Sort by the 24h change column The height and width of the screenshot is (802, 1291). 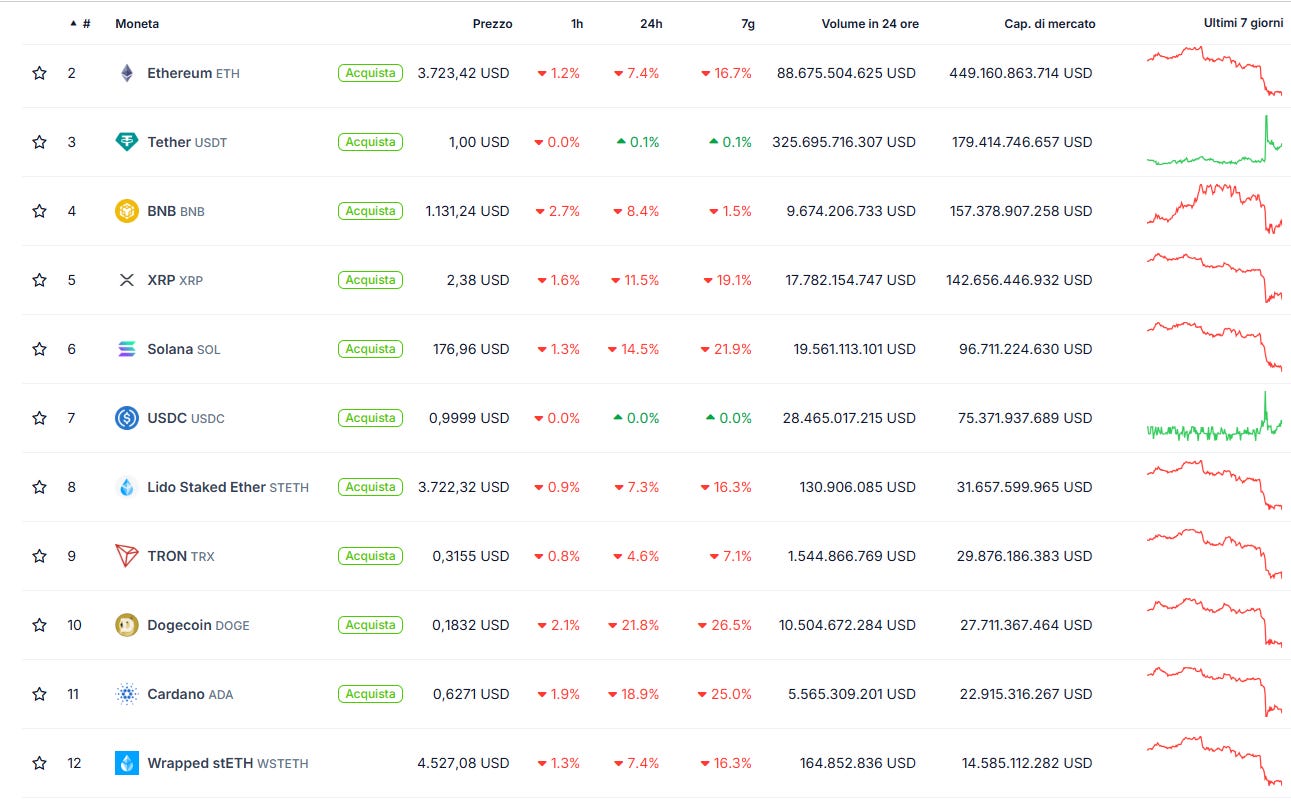(651, 24)
